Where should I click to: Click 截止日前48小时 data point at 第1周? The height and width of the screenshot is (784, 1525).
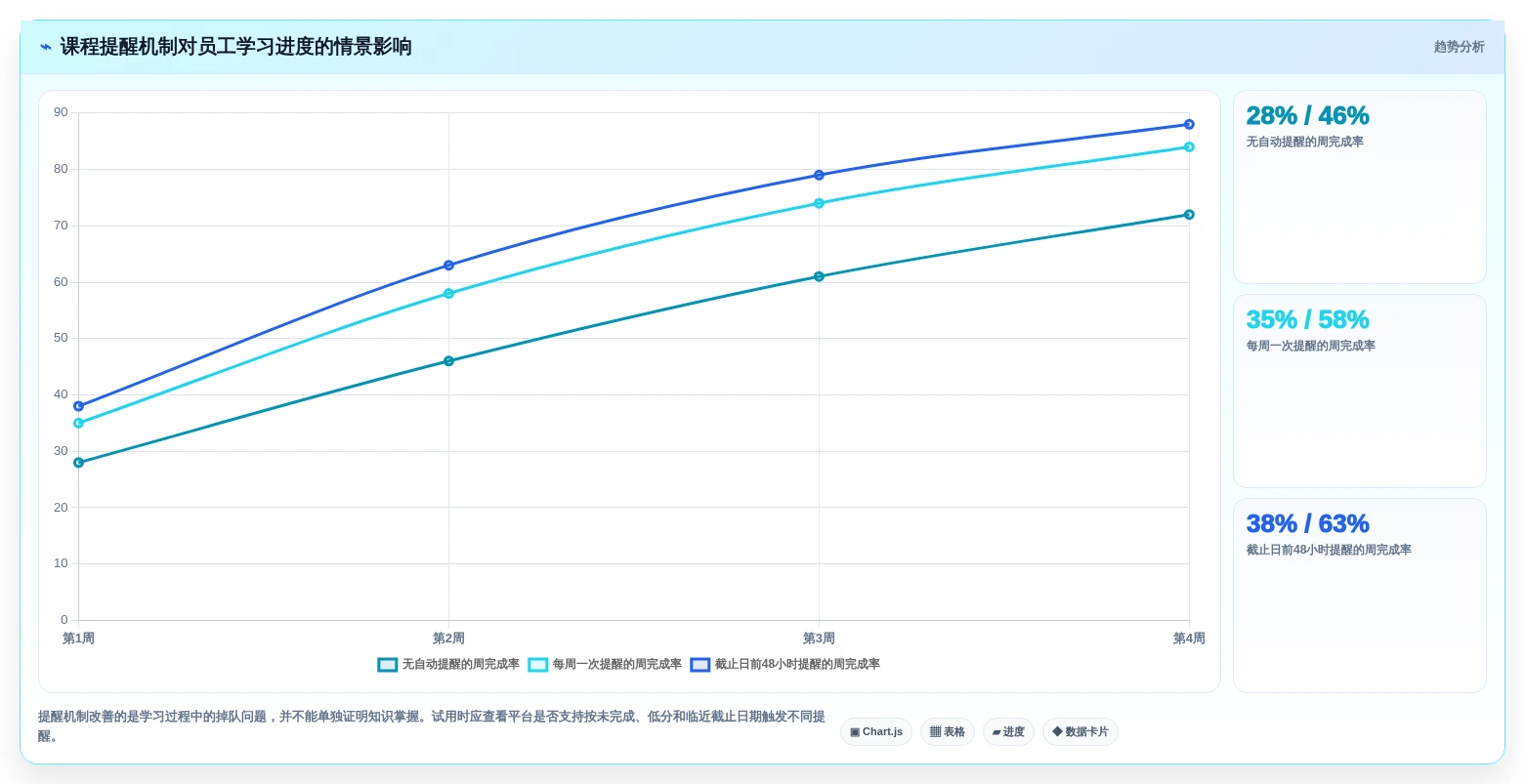78,406
